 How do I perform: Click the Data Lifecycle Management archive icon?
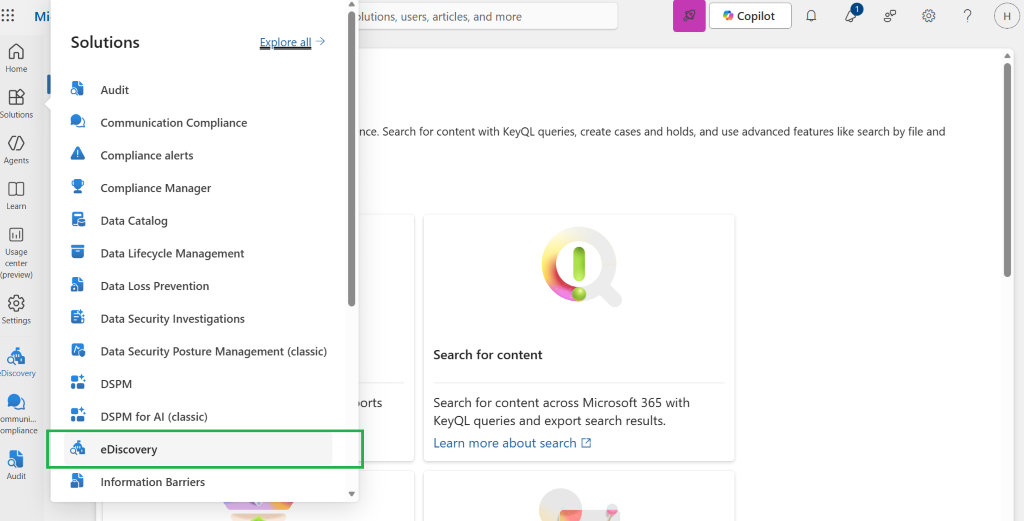(x=78, y=252)
